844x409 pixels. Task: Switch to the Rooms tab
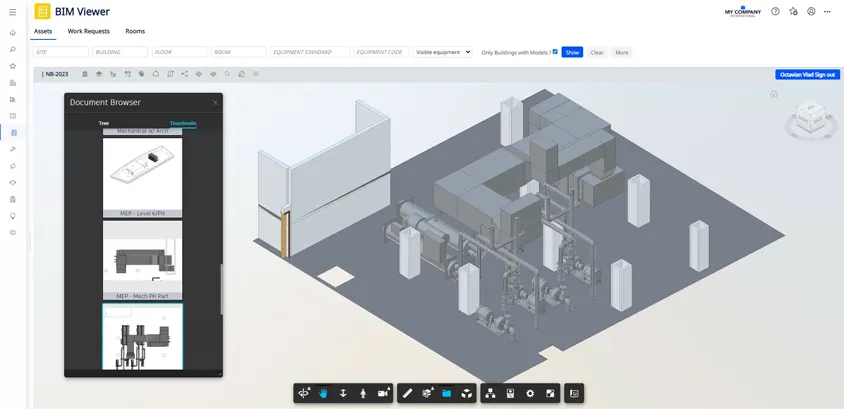(135, 31)
